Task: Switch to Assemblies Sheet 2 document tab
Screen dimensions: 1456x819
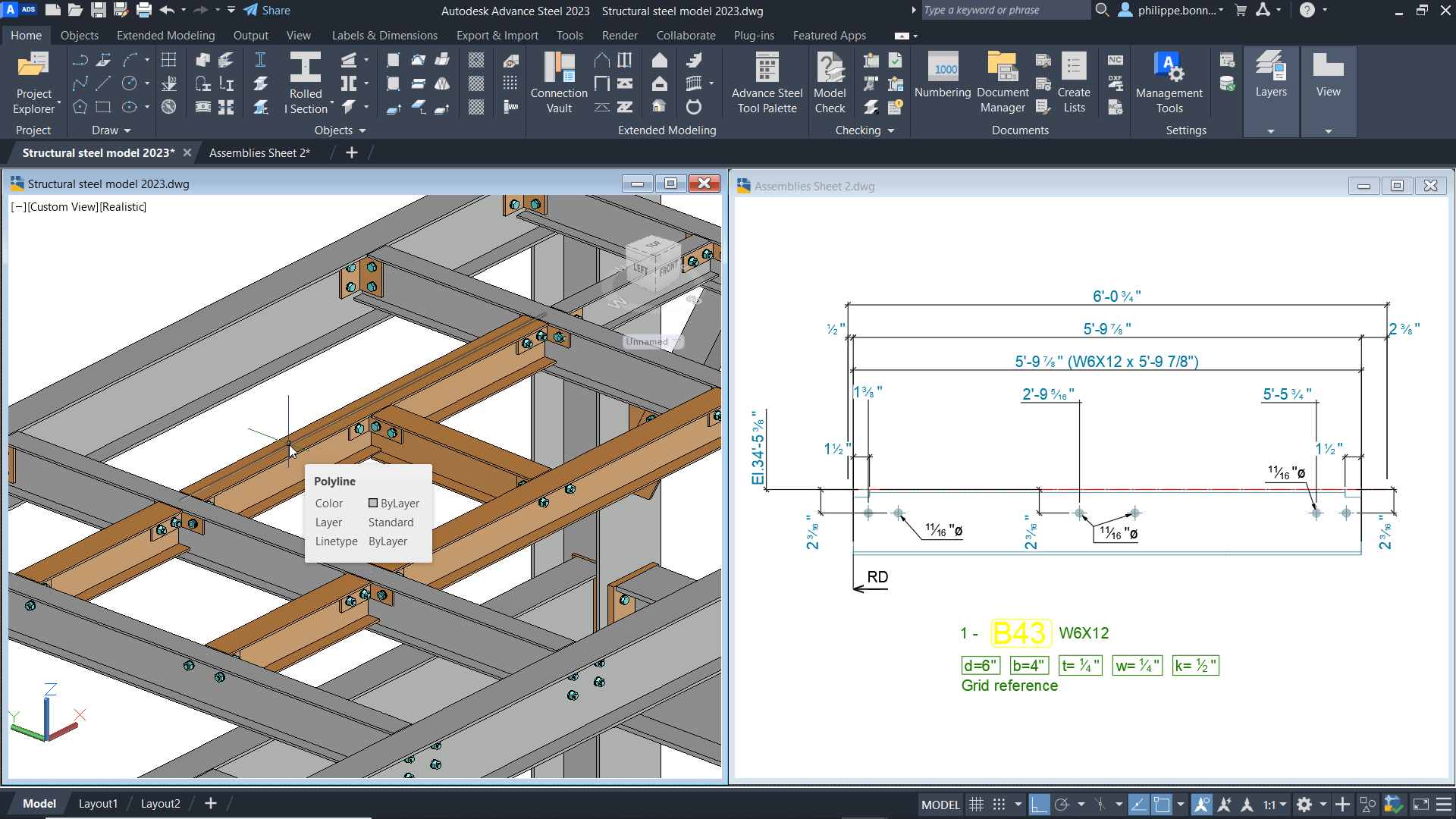Action: pos(259,153)
